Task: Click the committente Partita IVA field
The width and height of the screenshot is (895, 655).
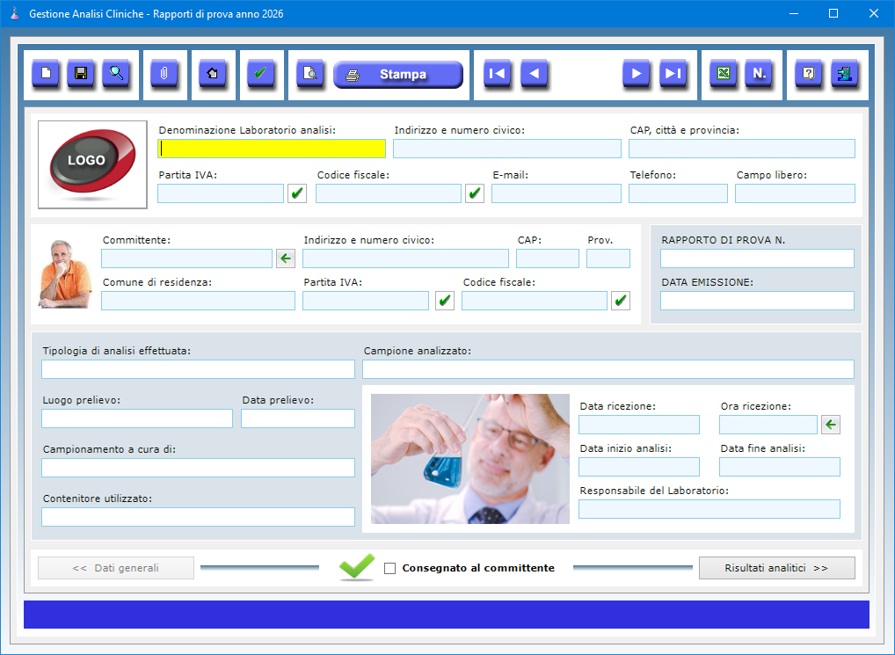Action: pyautogui.click(x=365, y=301)
